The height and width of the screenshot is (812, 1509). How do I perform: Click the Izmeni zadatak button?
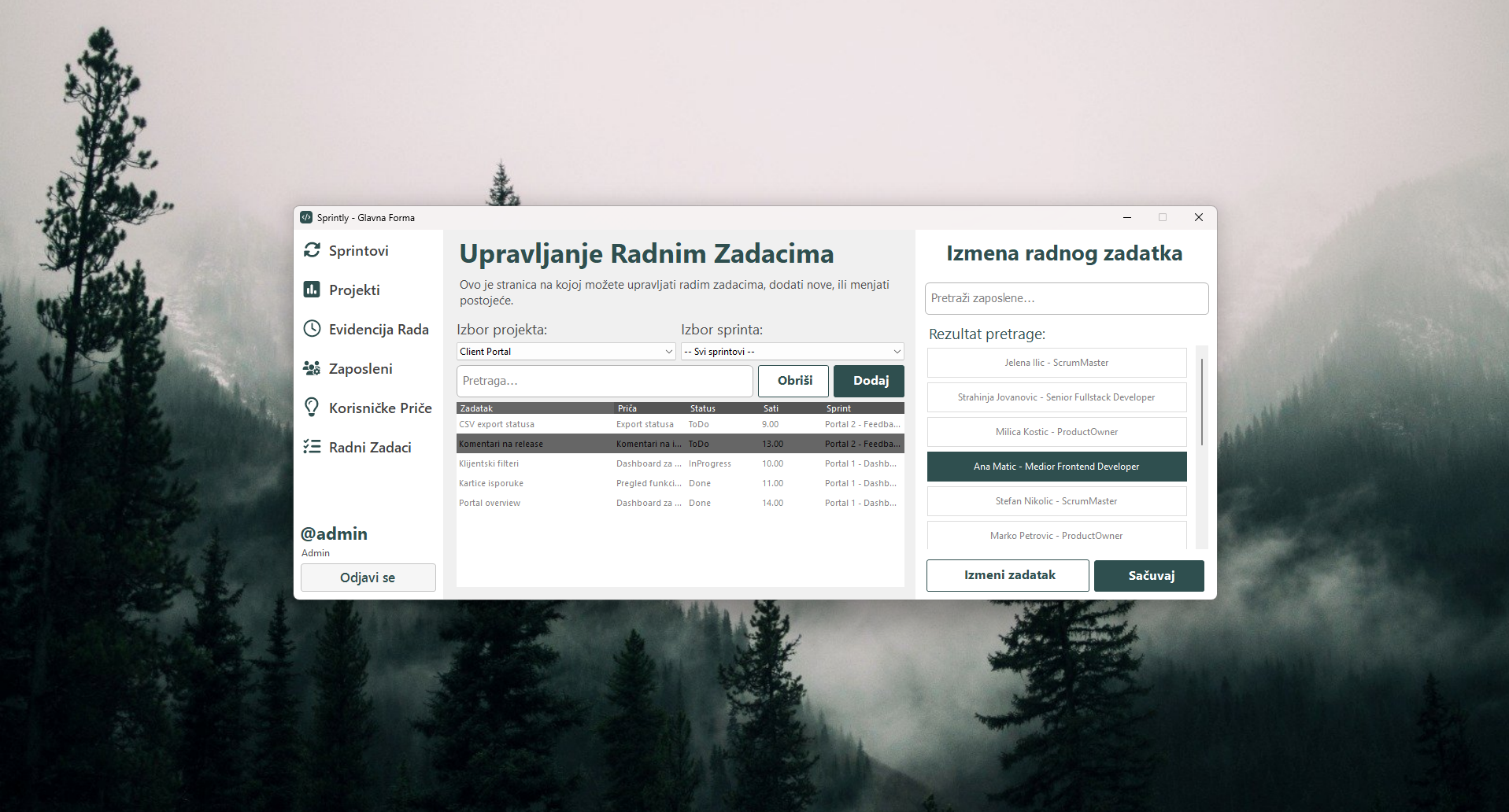click(x=1008, y=575)
